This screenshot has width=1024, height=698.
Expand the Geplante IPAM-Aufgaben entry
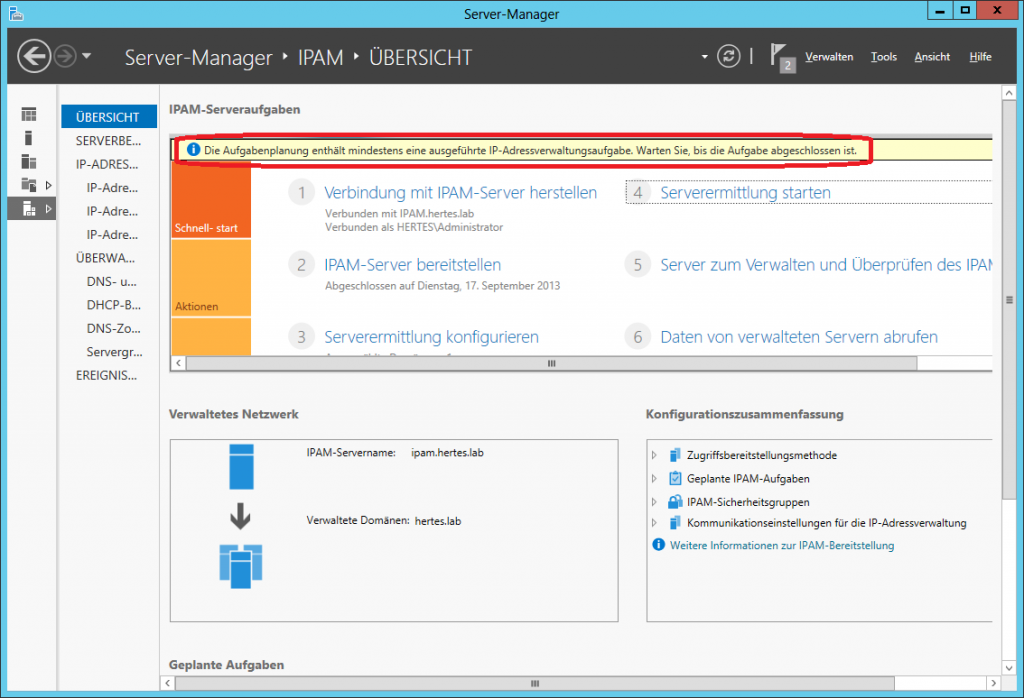point(655,479)
